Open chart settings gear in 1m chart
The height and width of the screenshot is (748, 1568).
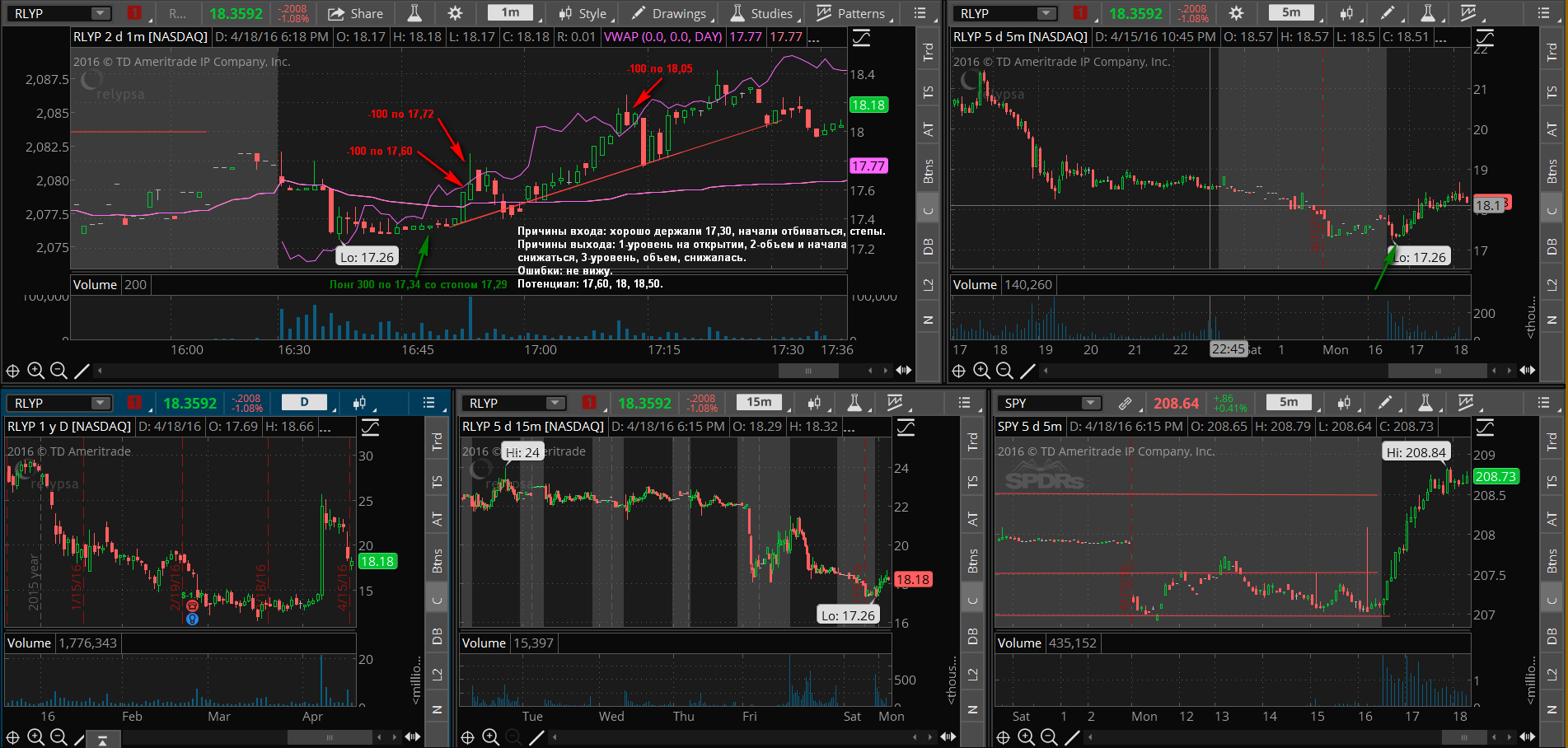tap(455, 13)
